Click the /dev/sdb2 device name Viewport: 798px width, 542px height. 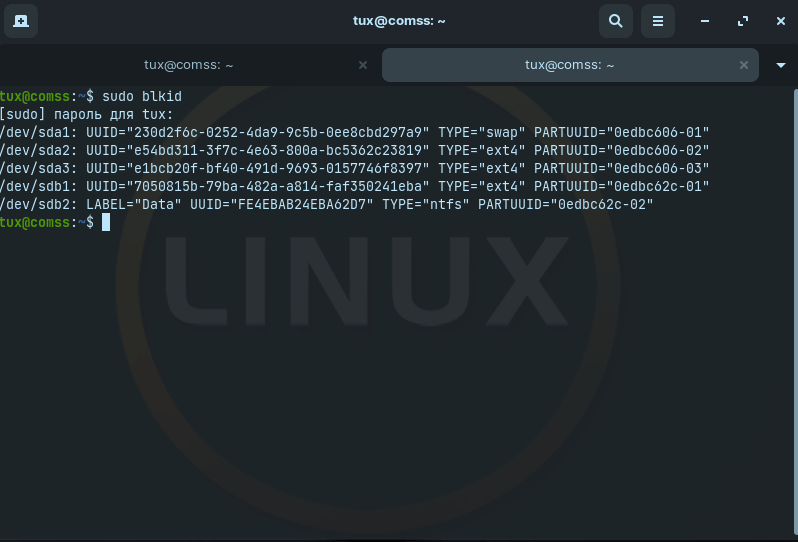pos(38,204)
